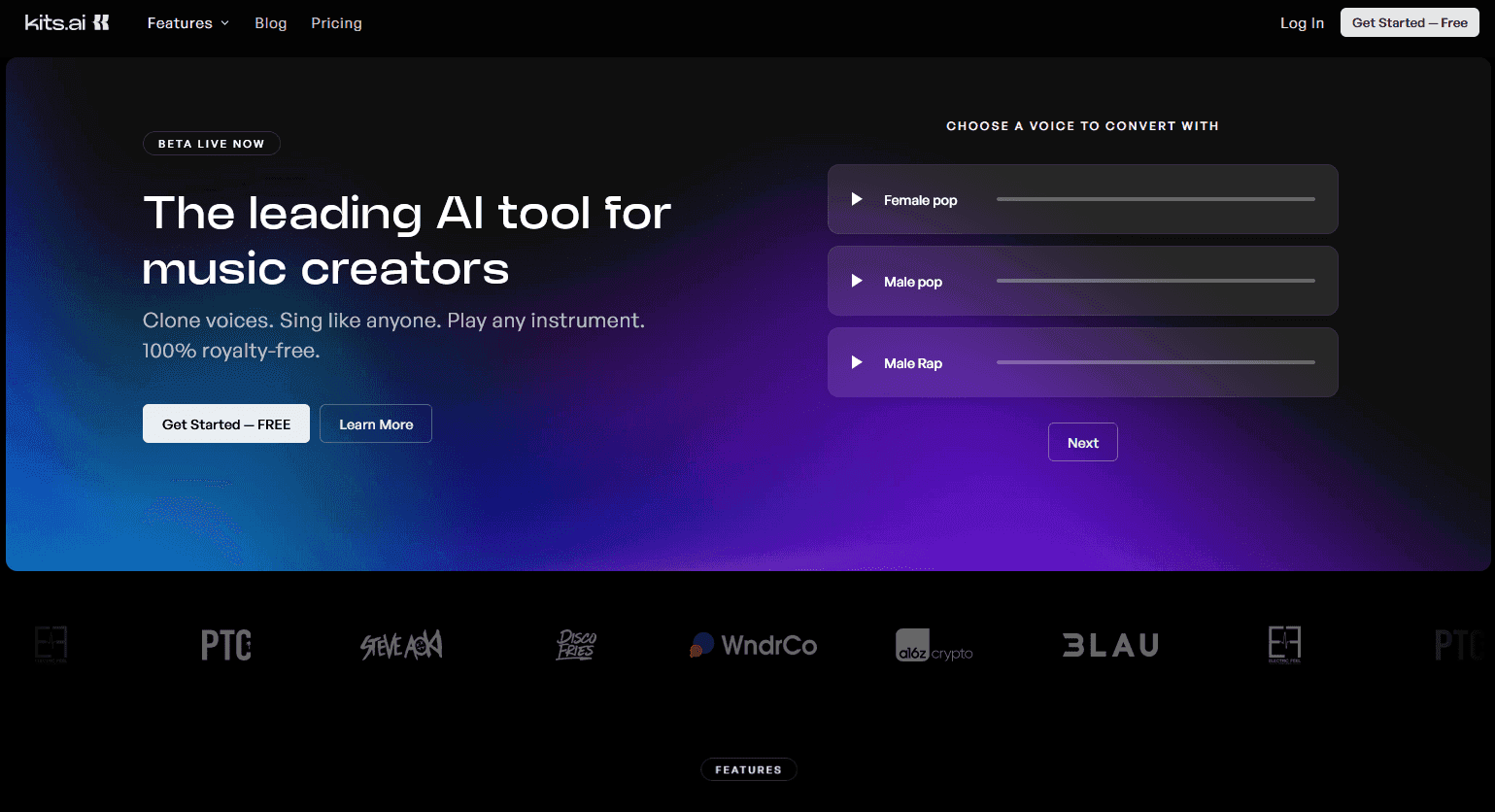1495x812 pixels.
Task: Click the a16z crypto logo
Action: [x=934, y=646]
